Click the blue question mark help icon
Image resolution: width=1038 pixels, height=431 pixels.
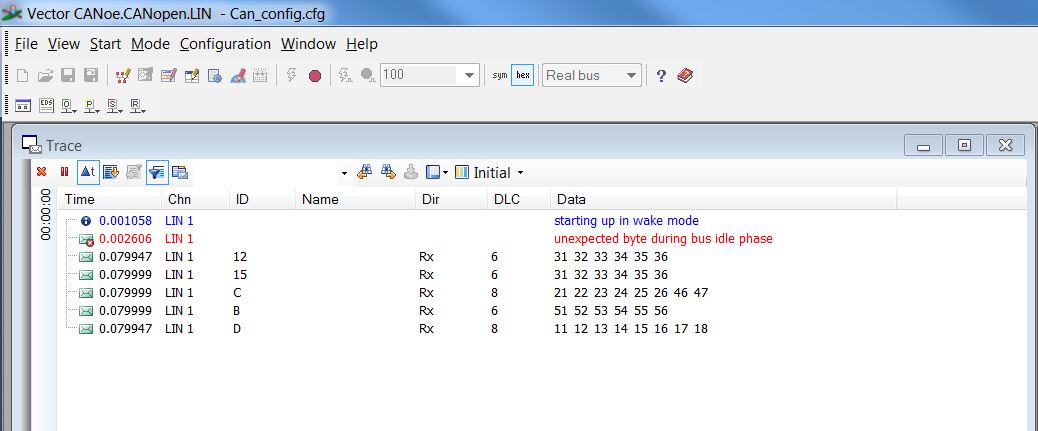pyautogui.click(x=661, y=75)
